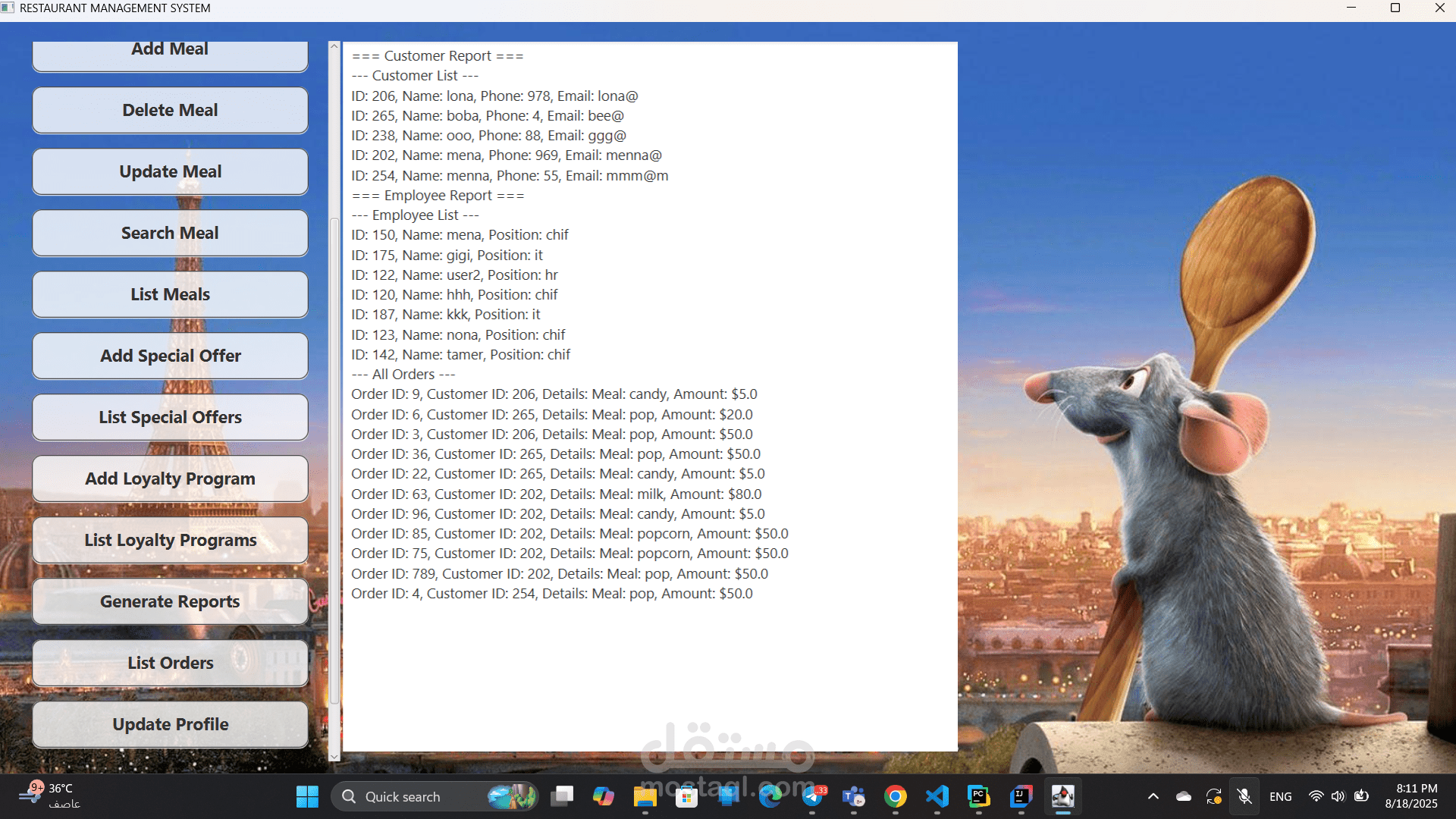The height and width of the screenshot is (819, 1456).
Task: Open the Search Meal function
Action: tap(170, 233)
